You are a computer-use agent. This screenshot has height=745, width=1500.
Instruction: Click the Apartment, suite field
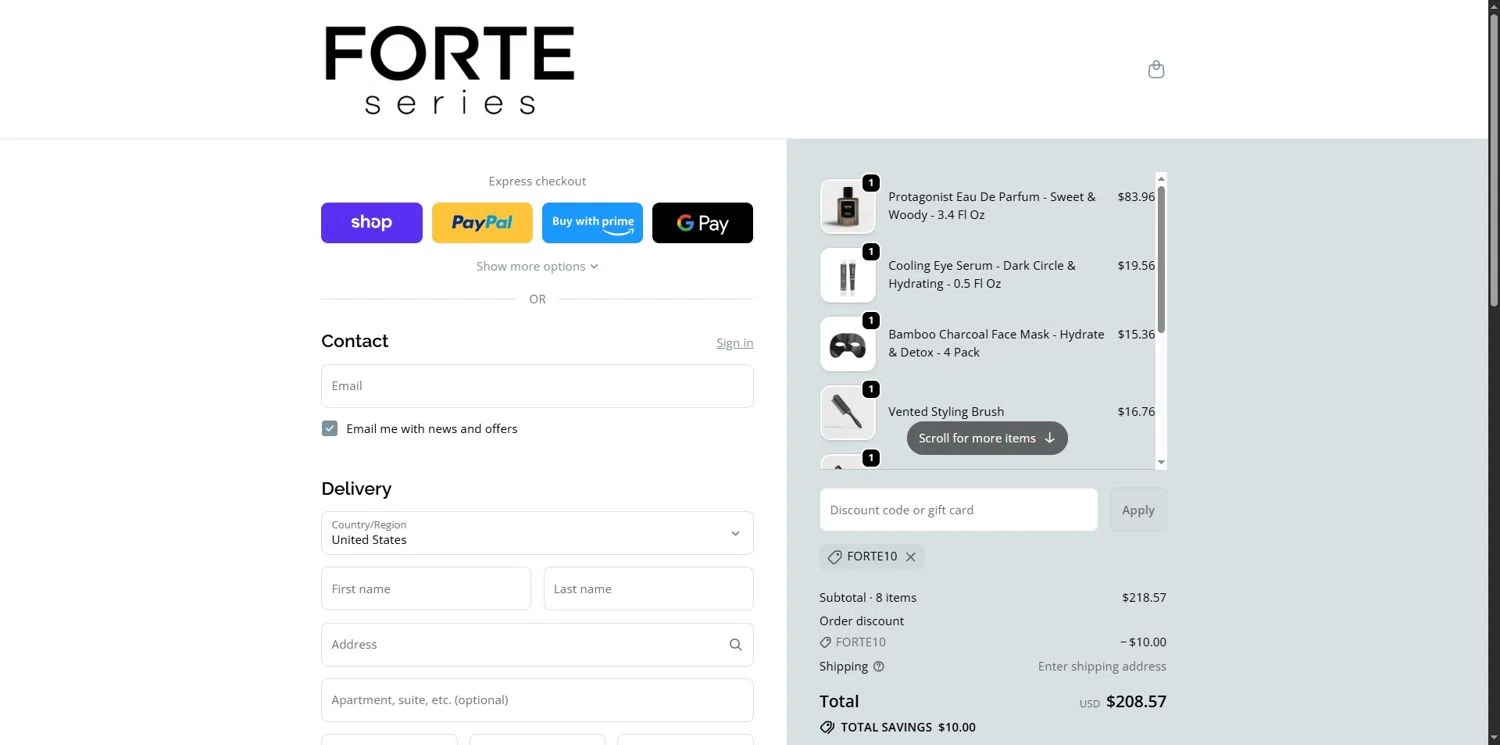click(537, 700)
